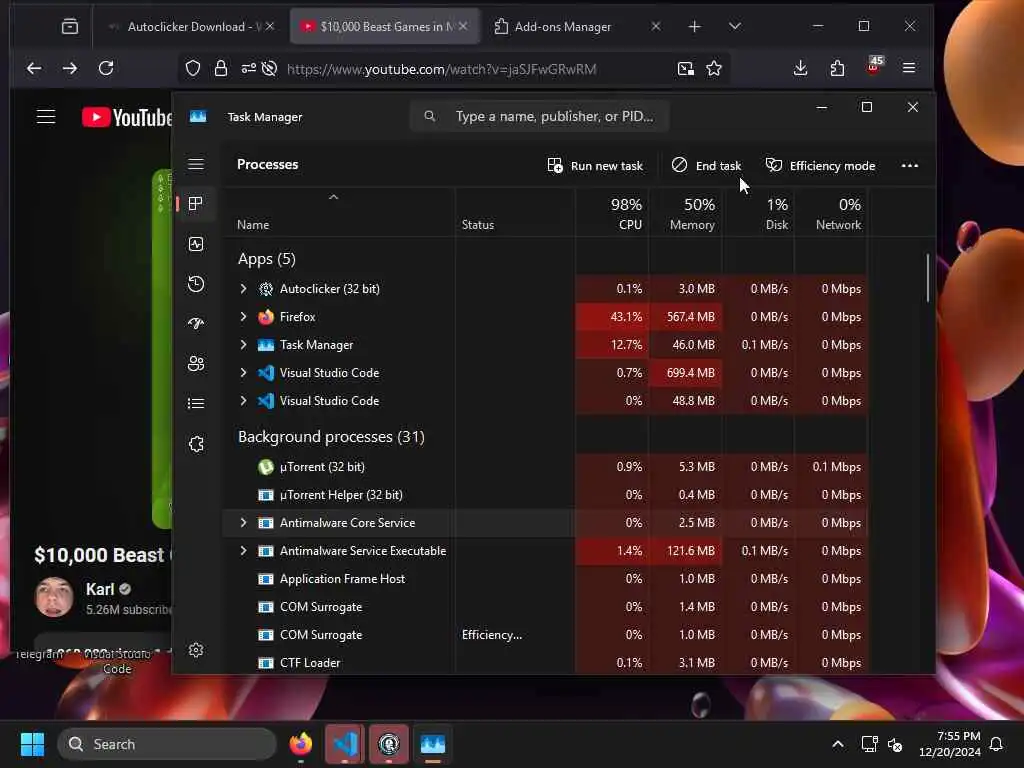Open Details list icon in Task Manager sidebar
This screenshot has height=768, width=1024.
[x=196, y=404]
